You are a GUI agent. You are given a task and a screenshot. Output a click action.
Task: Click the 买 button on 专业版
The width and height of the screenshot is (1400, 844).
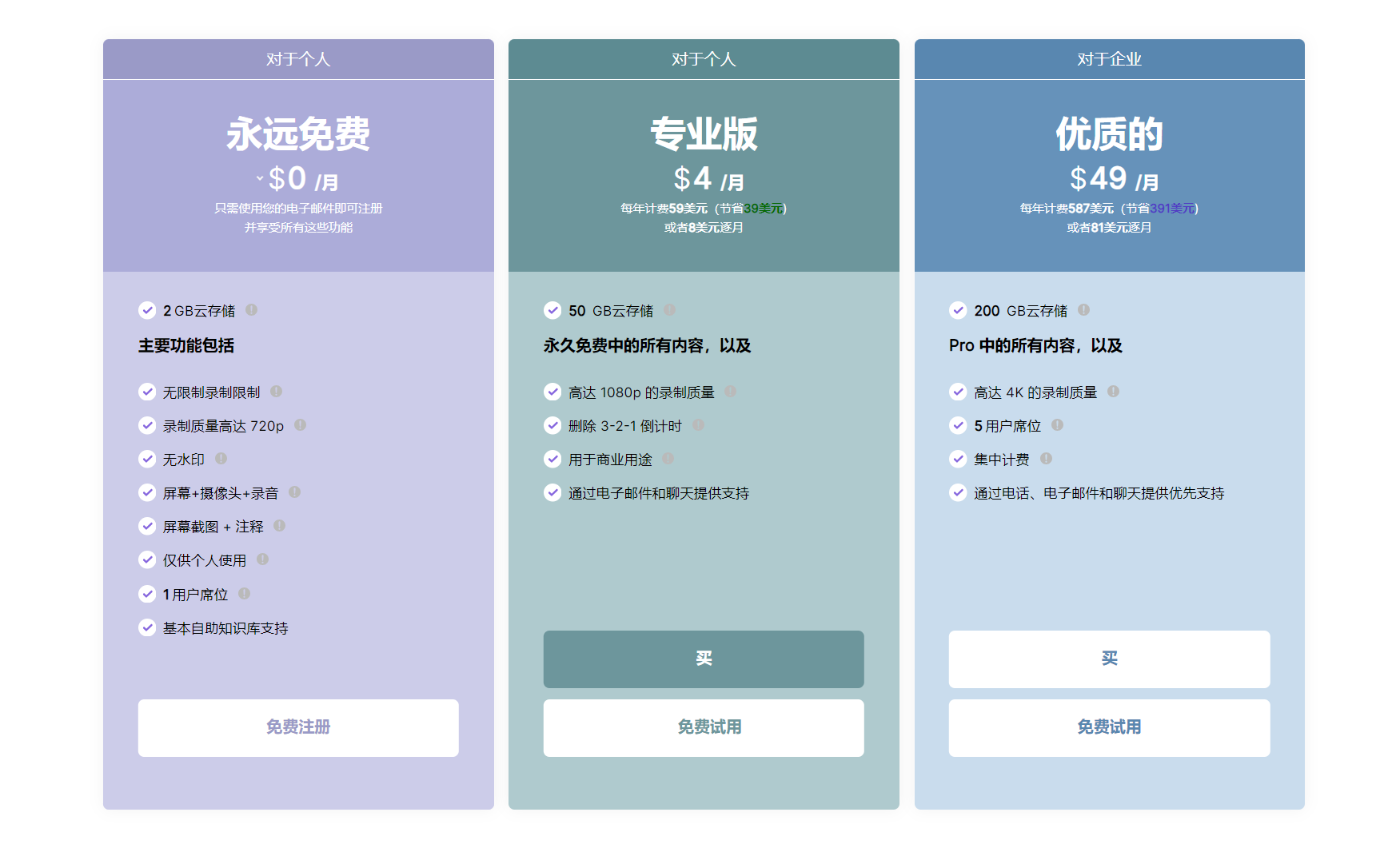tap(704, 659)
